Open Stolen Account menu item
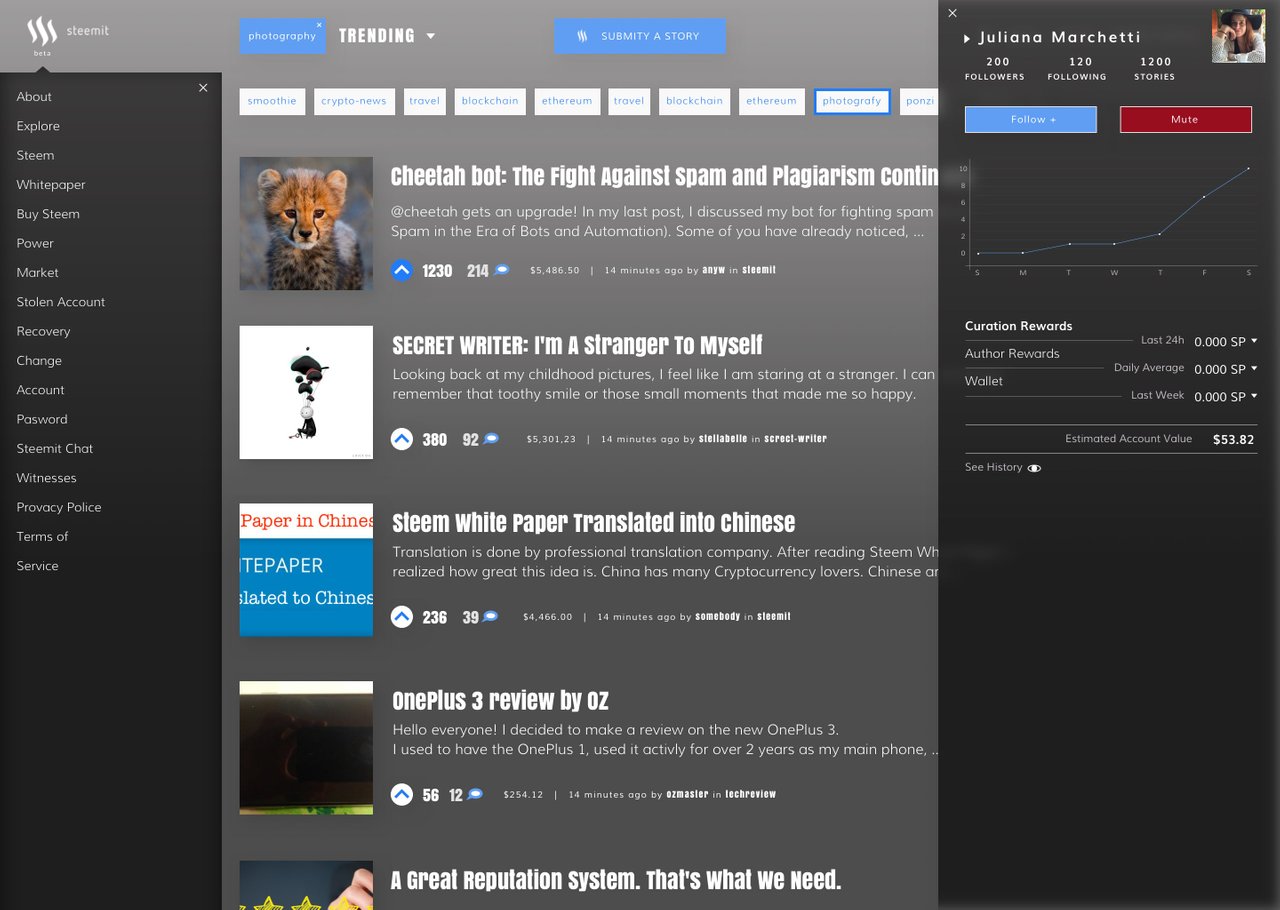1280x910 pixels. click(x=61, y=302)
